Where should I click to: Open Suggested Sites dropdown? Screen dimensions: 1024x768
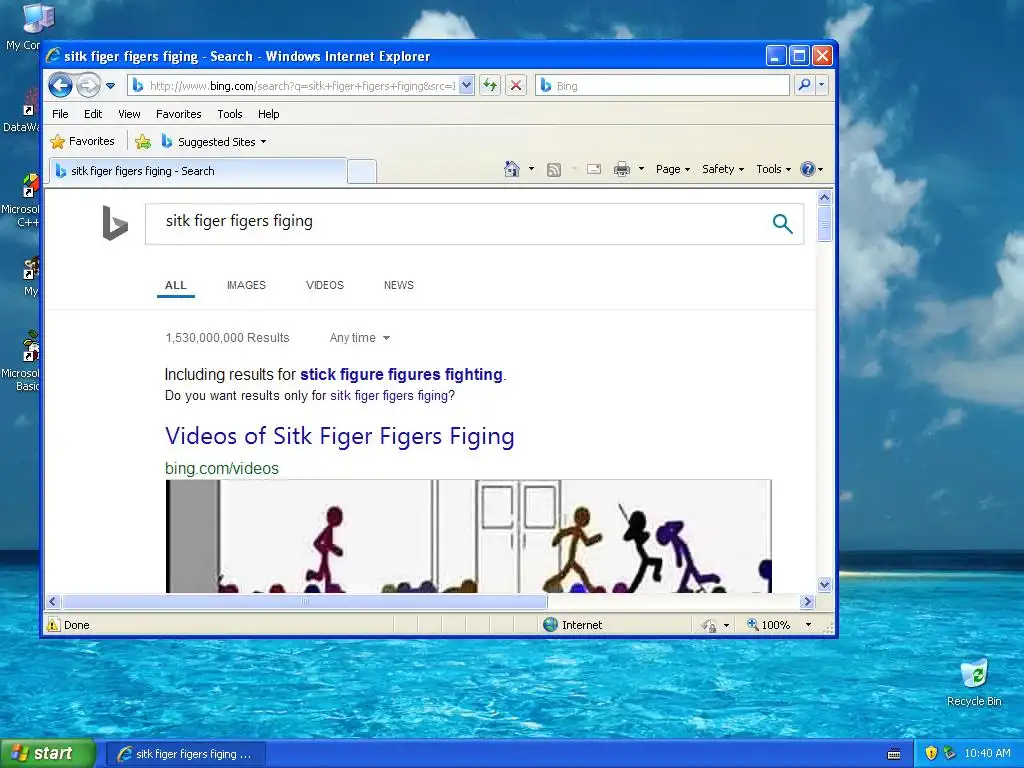pyautogui.click(x=214, y=142)
